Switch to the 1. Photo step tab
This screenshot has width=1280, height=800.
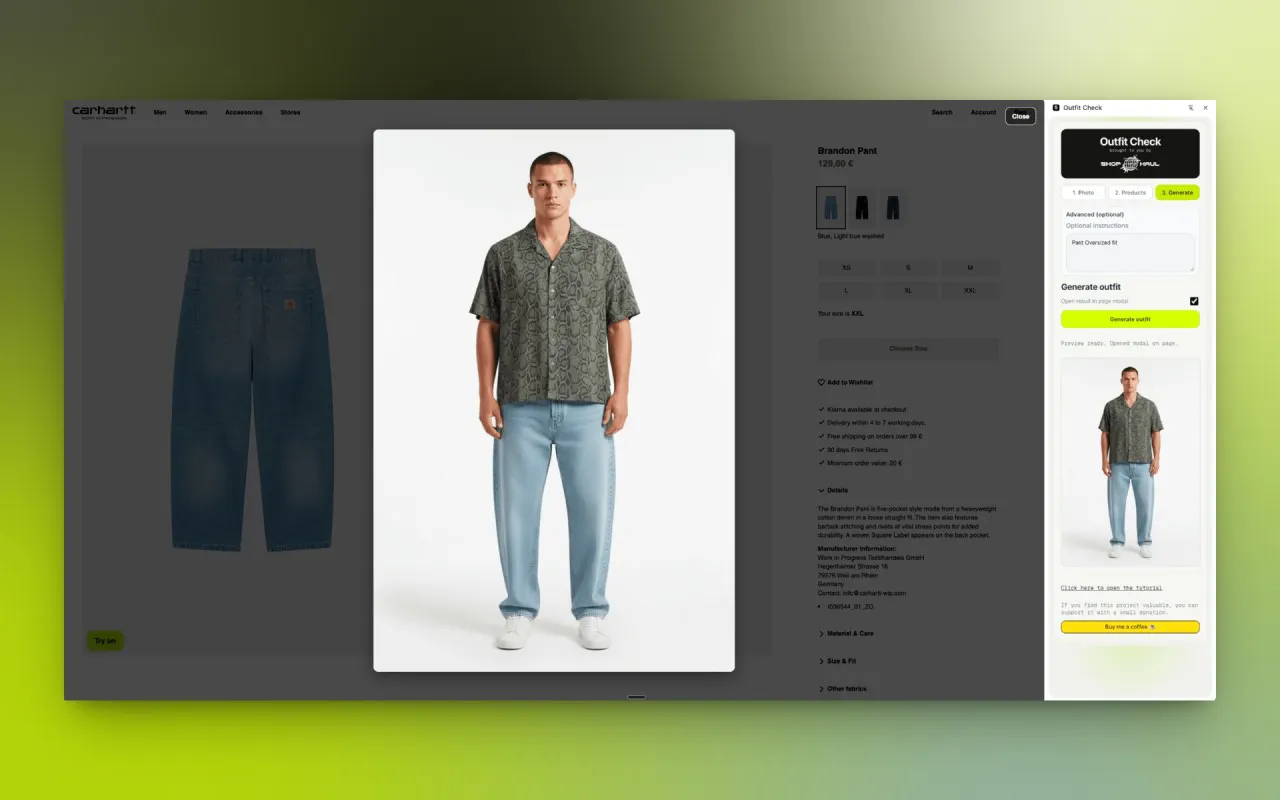click(x=1083, y=193)
